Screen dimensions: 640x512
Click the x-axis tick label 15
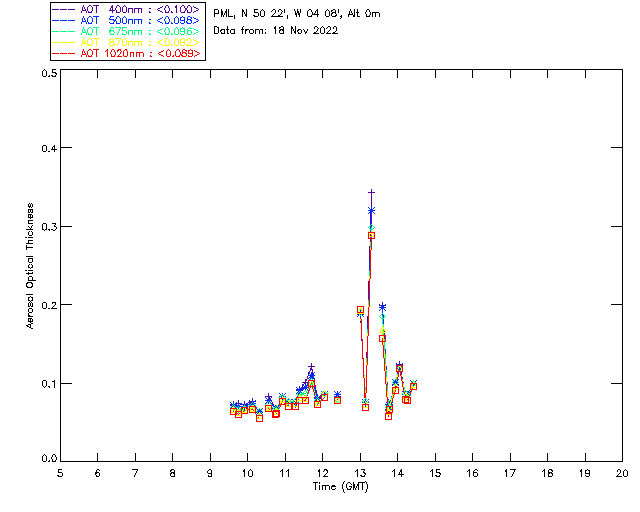pos(435,473)
